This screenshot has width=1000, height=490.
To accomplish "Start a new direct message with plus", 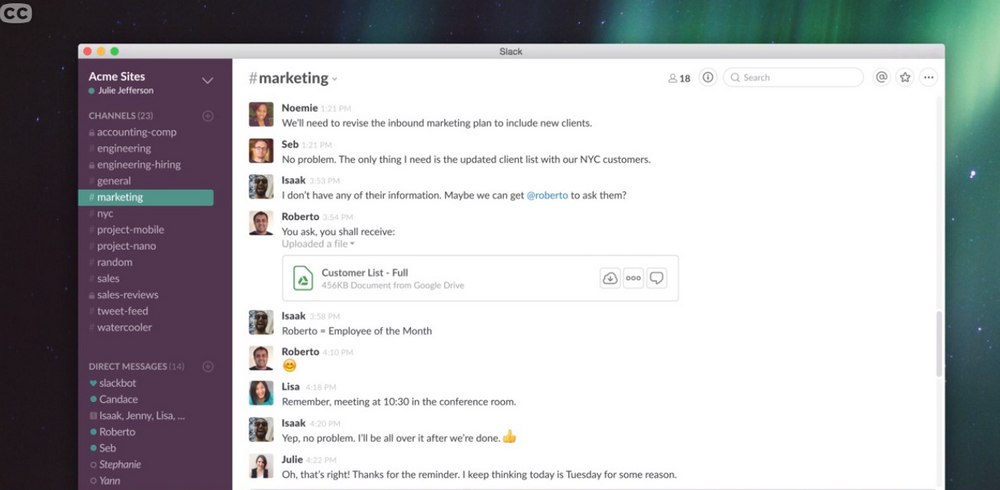I will pyautogui.click(x=208, y=367).
